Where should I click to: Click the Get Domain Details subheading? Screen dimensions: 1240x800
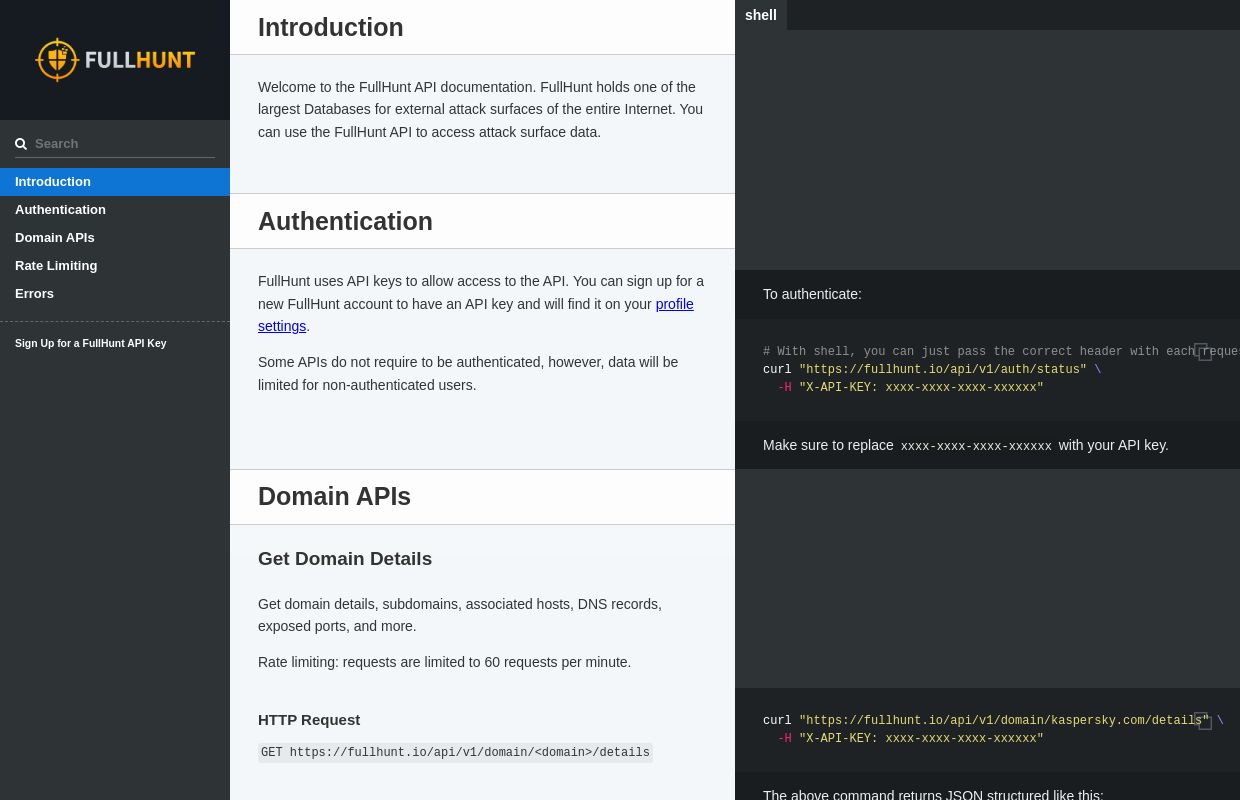(x=345, y=559)
